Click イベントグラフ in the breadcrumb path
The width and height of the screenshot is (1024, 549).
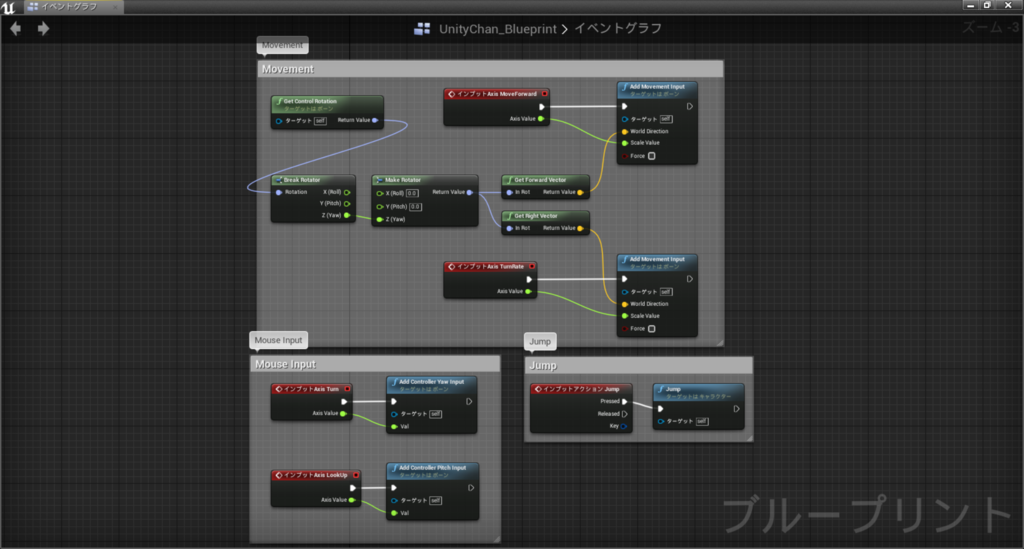[x=618, y=29]
